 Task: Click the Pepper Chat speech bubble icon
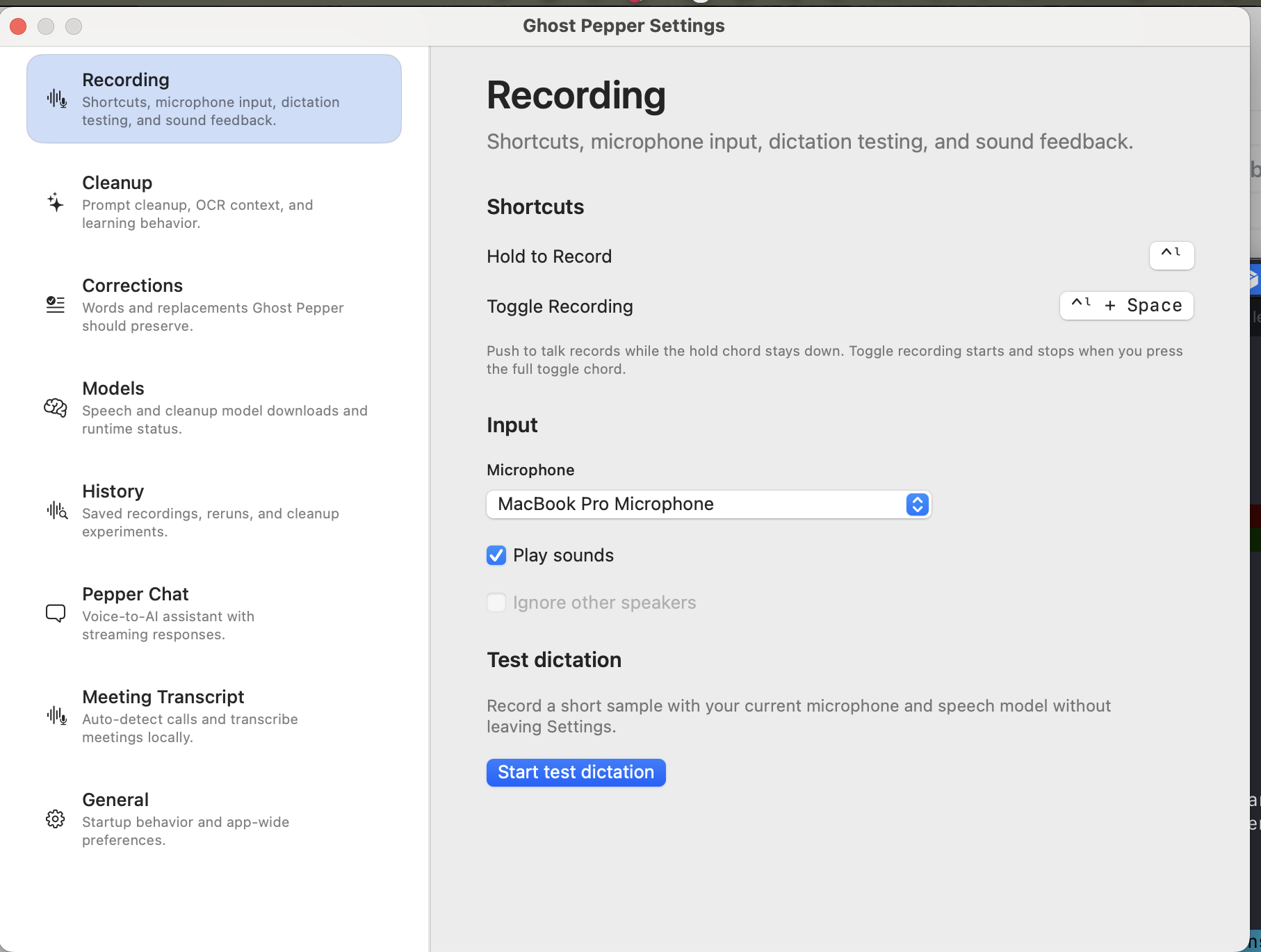coord(56,613)
